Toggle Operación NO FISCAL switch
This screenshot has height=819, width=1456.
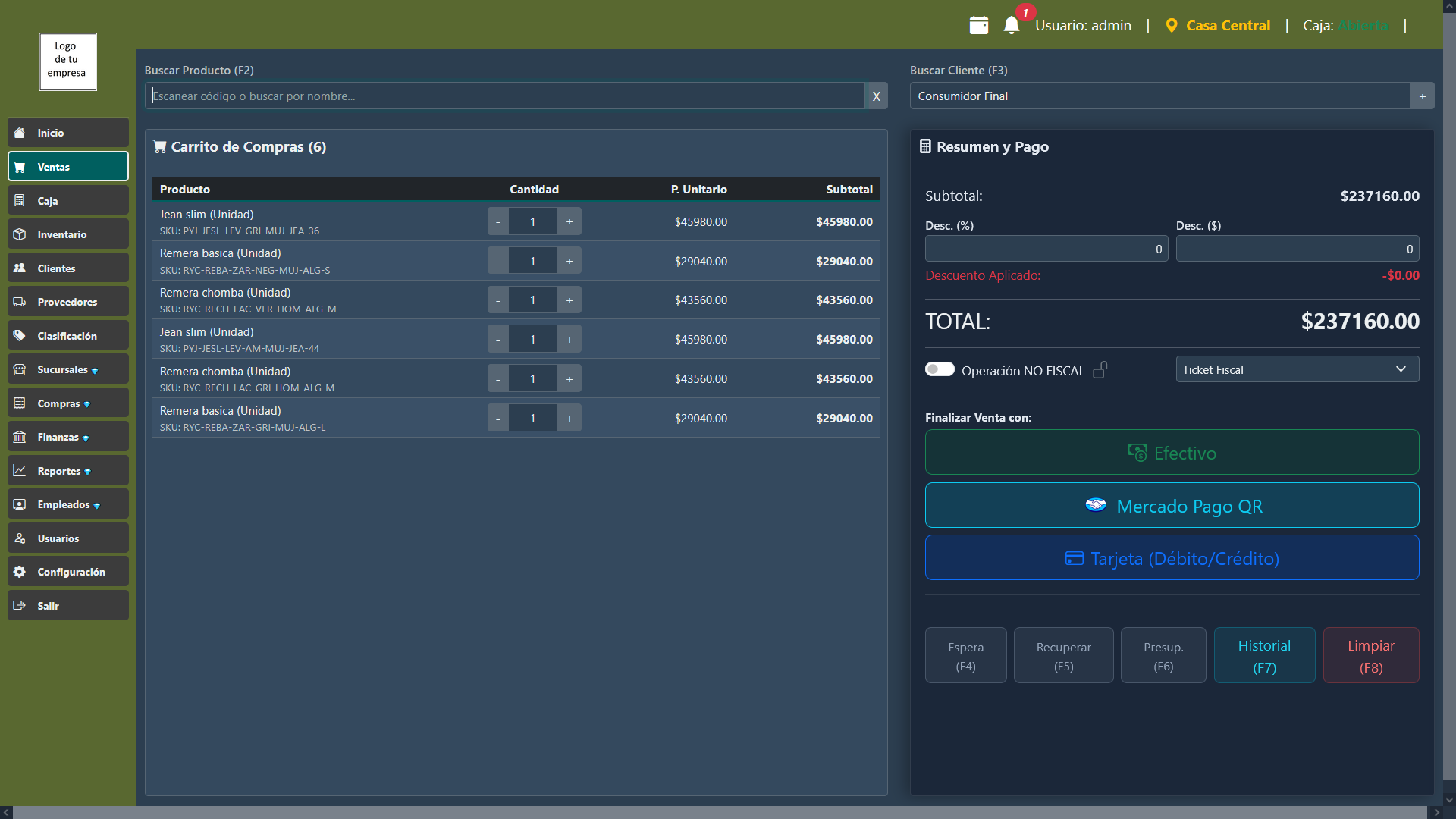[x=940, y=369]
